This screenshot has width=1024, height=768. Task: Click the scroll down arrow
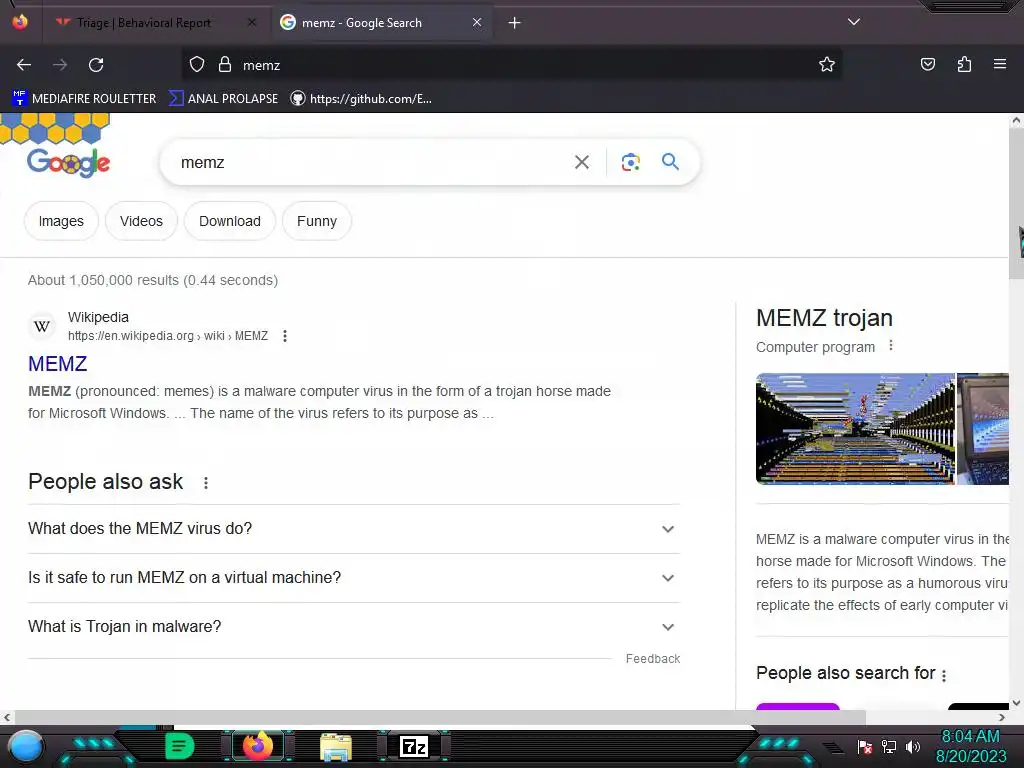point(1016,703)
